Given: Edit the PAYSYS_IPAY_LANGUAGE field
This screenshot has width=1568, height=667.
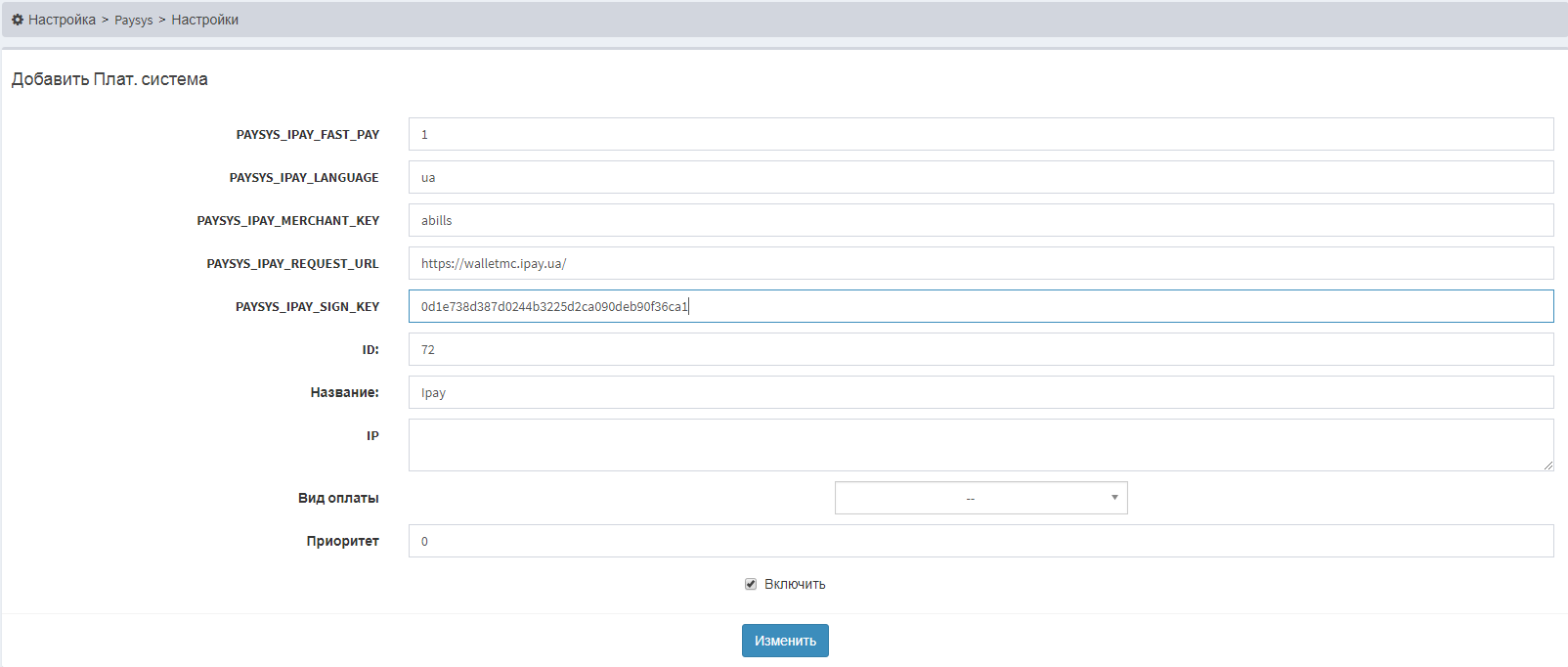Looking at the screenshot, I should click(x=980, y=177).
